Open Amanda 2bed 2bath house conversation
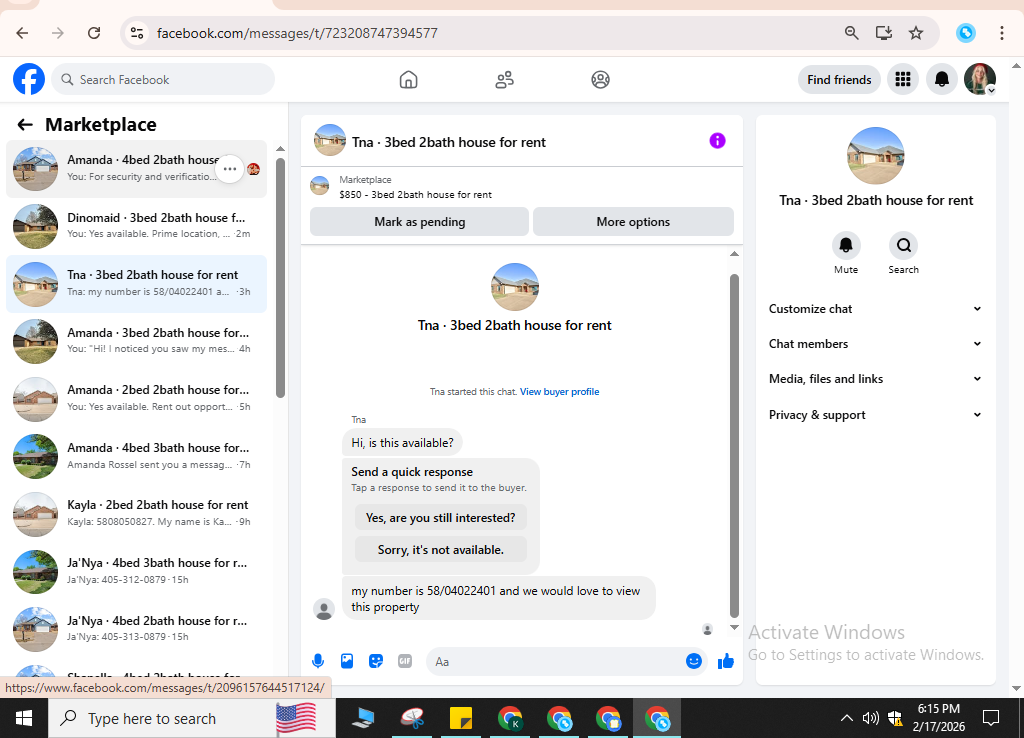This screenshot has width=1024, height=738. coord(136,398)
